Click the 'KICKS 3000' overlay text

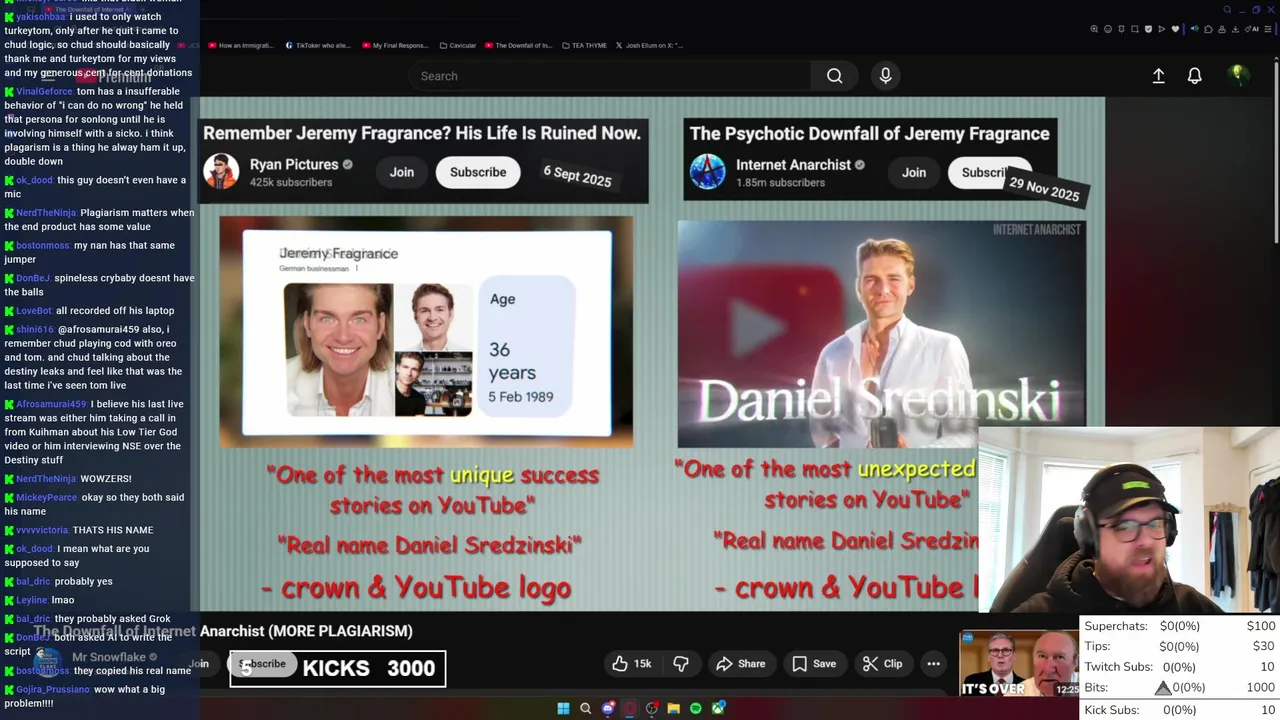(369, 668)
